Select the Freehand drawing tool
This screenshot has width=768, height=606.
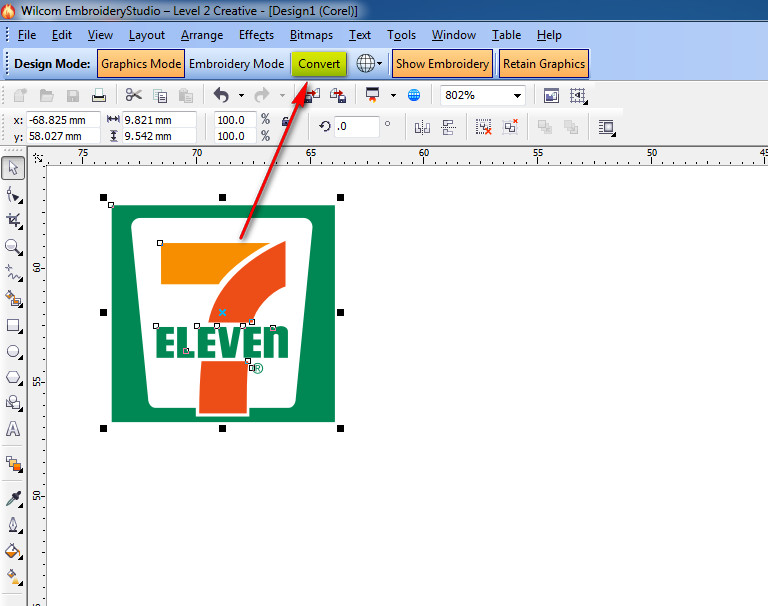coord(13,273)
